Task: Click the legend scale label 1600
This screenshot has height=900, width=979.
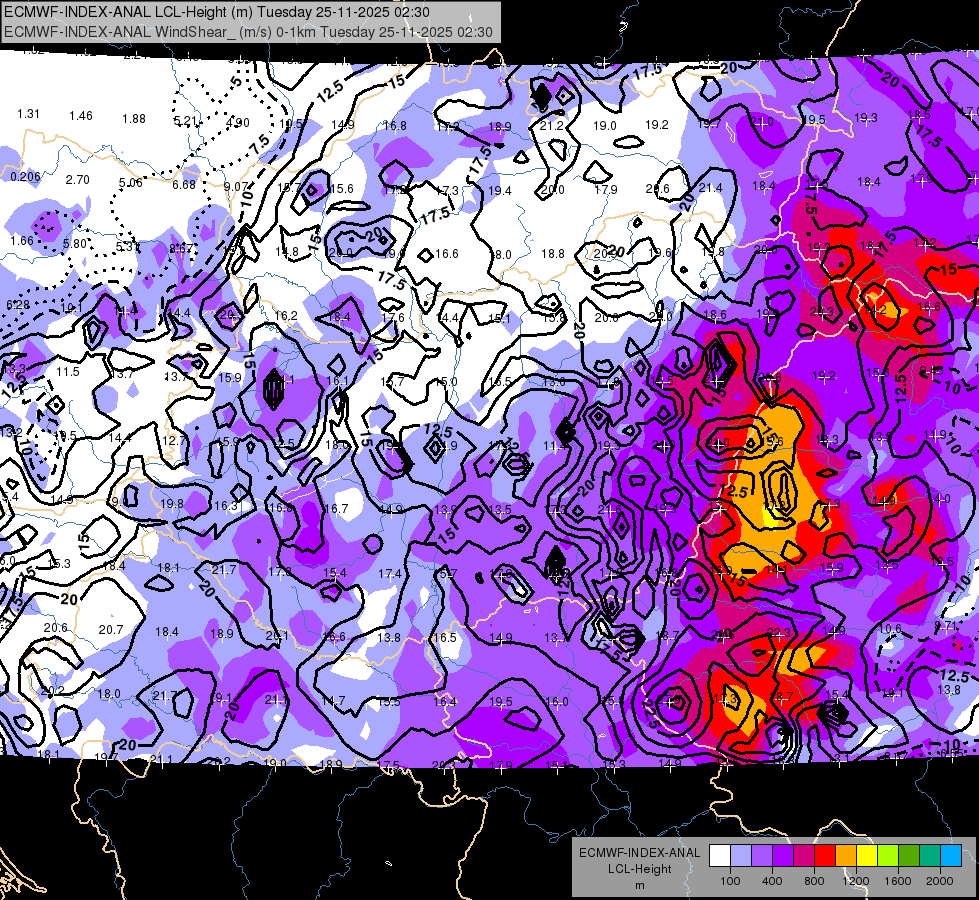Action: tap(898, 881)
